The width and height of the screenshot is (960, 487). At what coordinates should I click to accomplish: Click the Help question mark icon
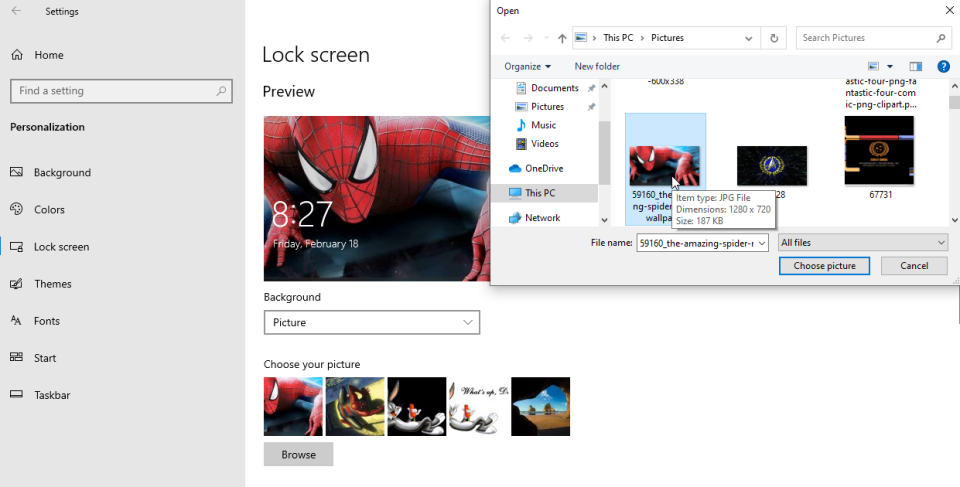coord(943,67)
